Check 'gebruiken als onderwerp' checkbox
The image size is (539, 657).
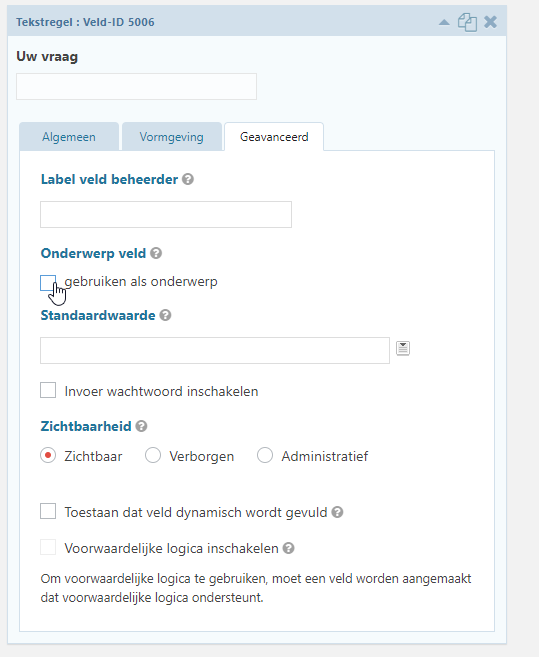pyautogui.click(x=48, y=283)
